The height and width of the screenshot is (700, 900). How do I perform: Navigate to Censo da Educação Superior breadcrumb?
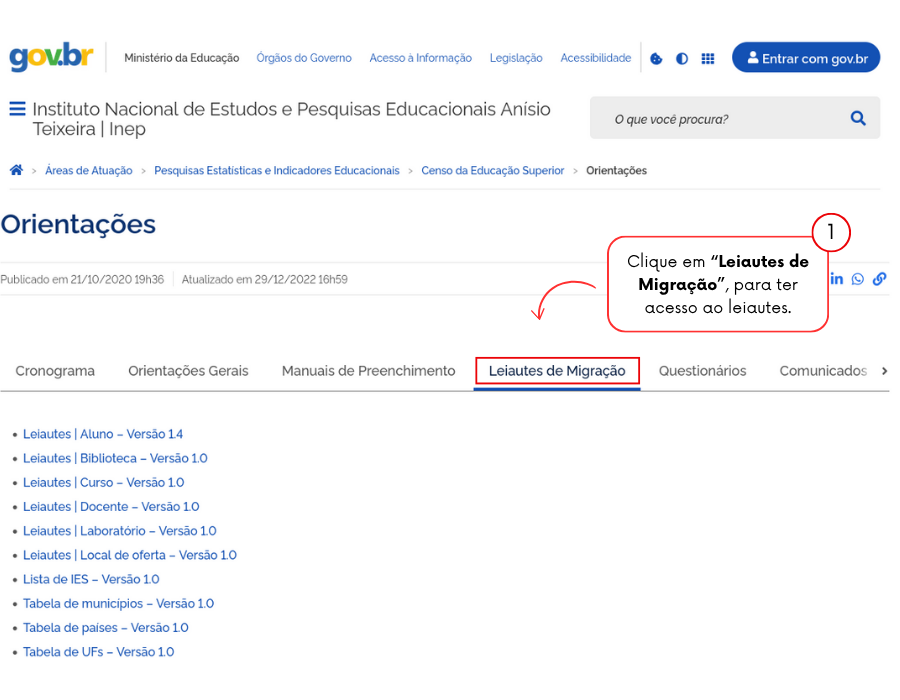tap(492, 171)
